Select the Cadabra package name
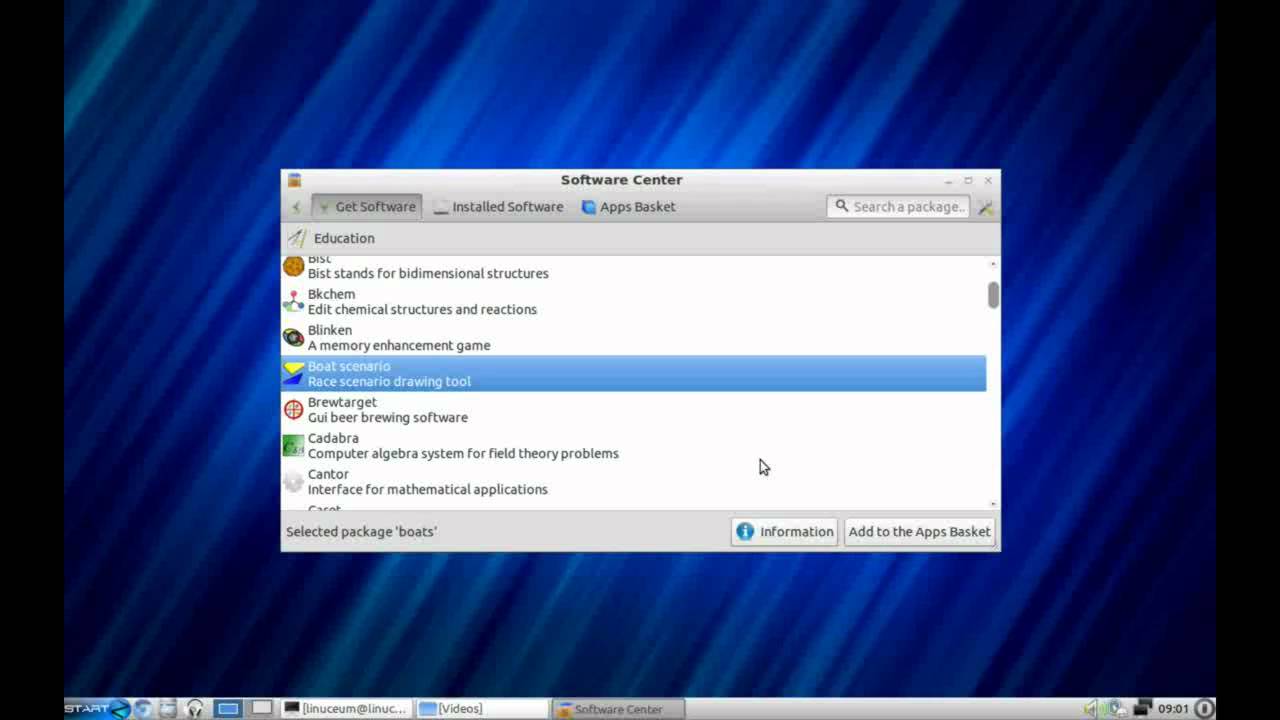The height and width of the screenshot is (720, 1280). point(333,438)
